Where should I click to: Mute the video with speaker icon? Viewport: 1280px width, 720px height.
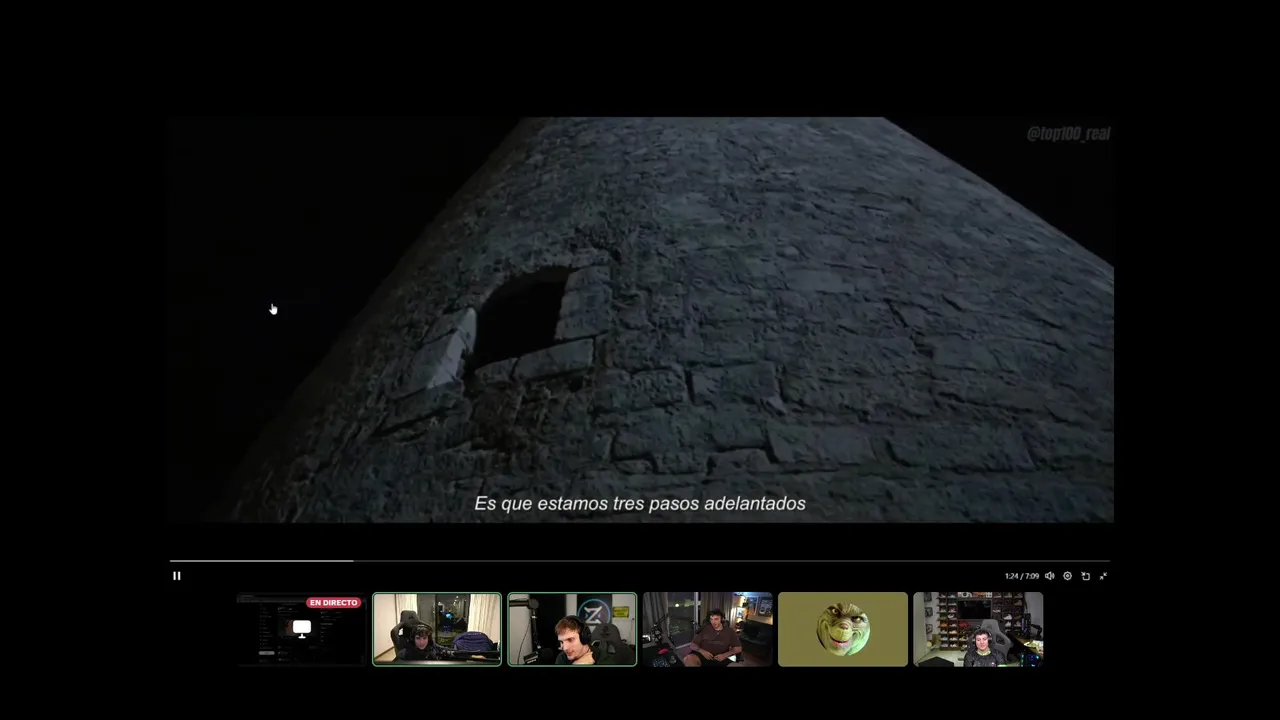coord(1049,576)
